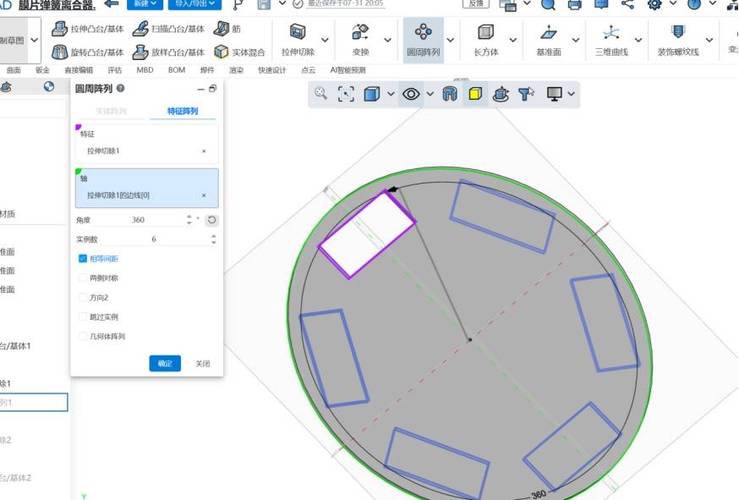Tick the 方向2 checkbox
The width and height of the screenshot is (739, 500).
(82, 297)
